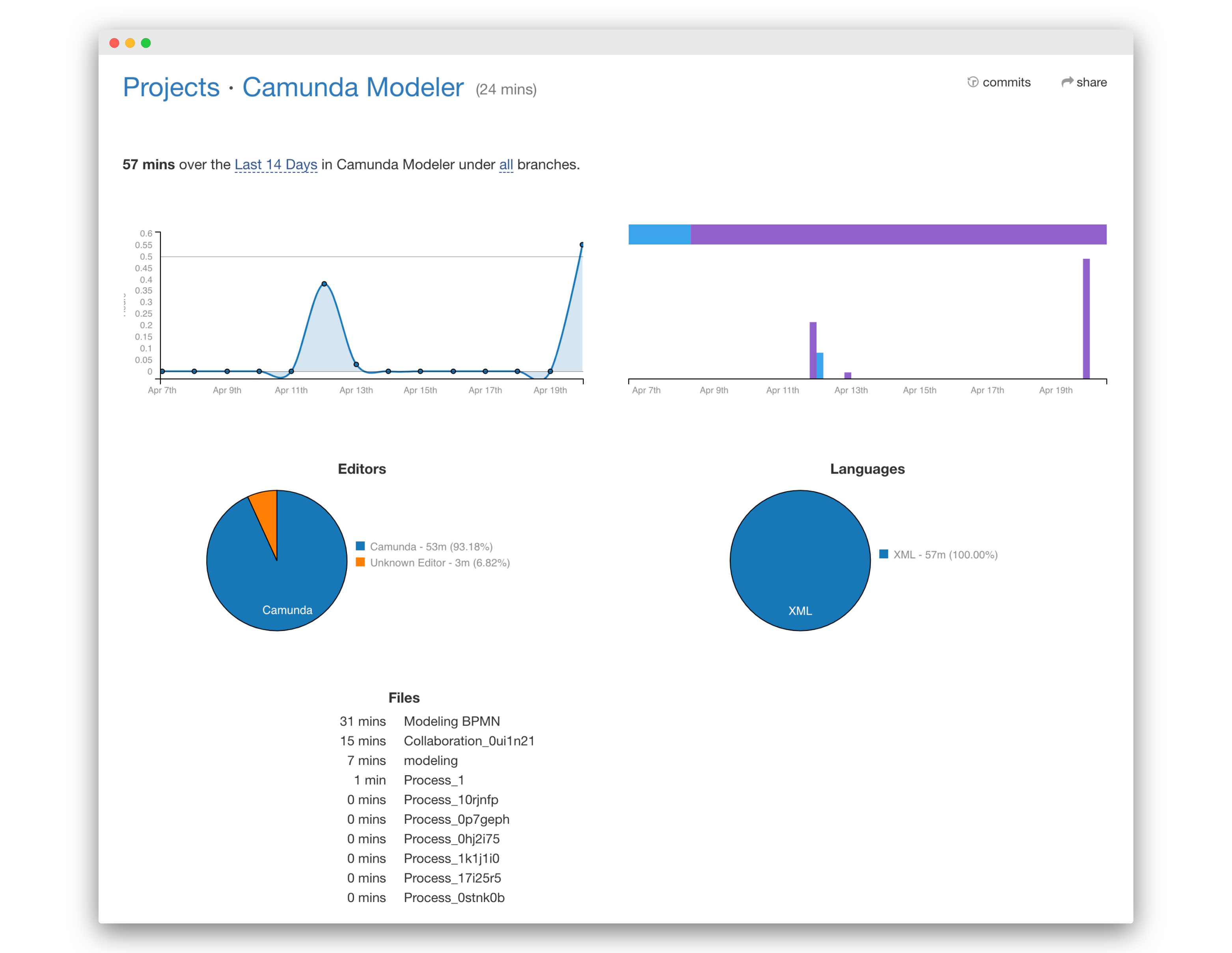The height and width of the screenshot is (953, 1232).
Task: Click the XML languages pie chart
Action: tap(800, 560)
